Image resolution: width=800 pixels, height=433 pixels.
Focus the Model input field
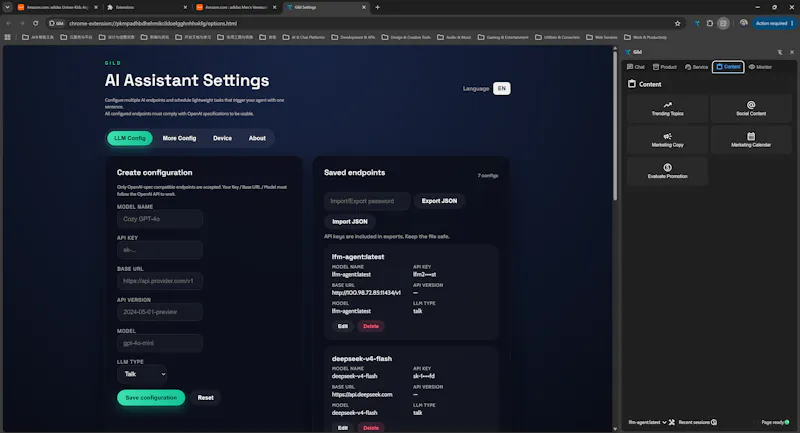pyautogui.click(x=160, y=343)
